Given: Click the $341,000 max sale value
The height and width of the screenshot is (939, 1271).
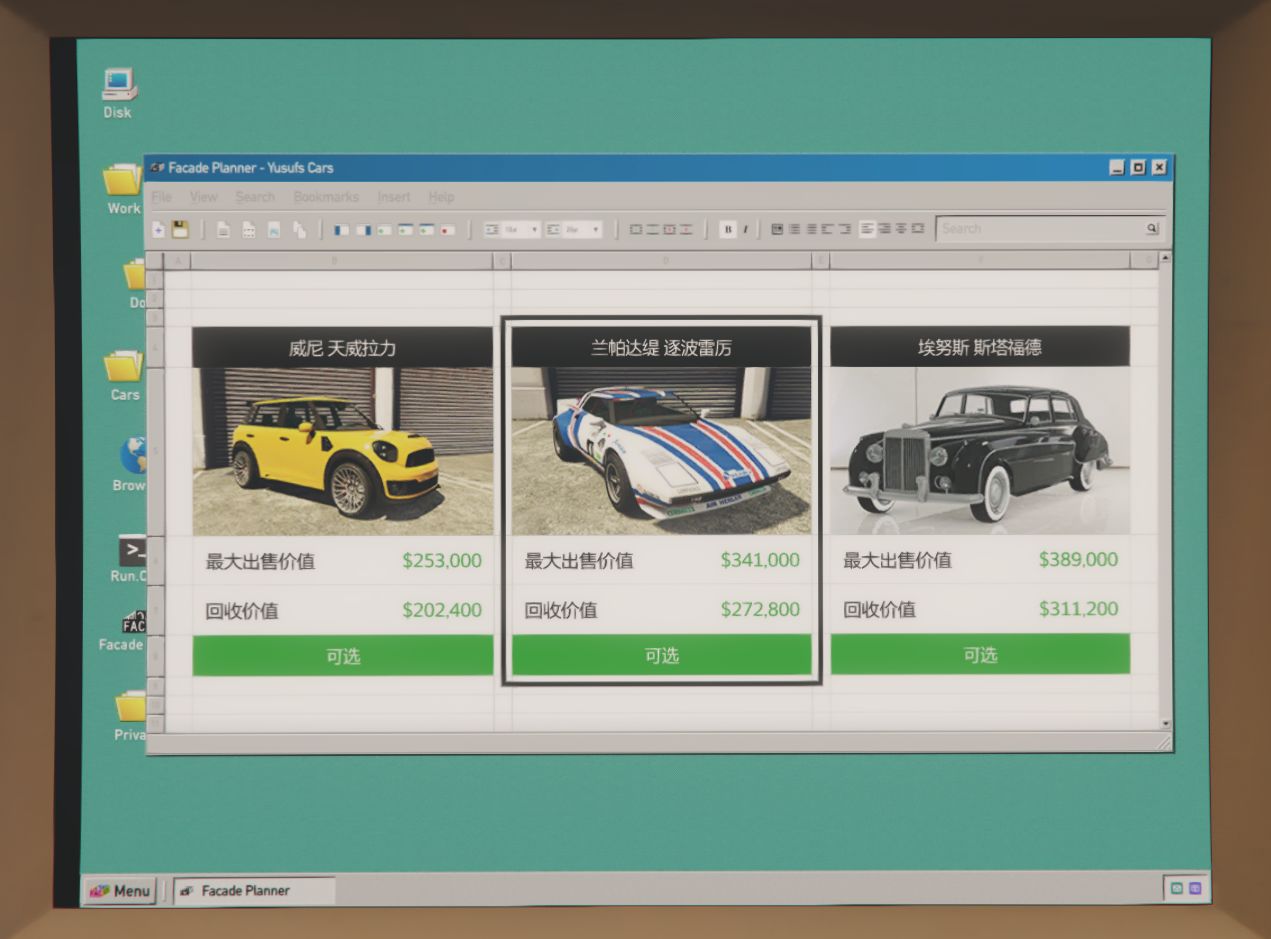Looking at the screenshot, I should point(760,560).
